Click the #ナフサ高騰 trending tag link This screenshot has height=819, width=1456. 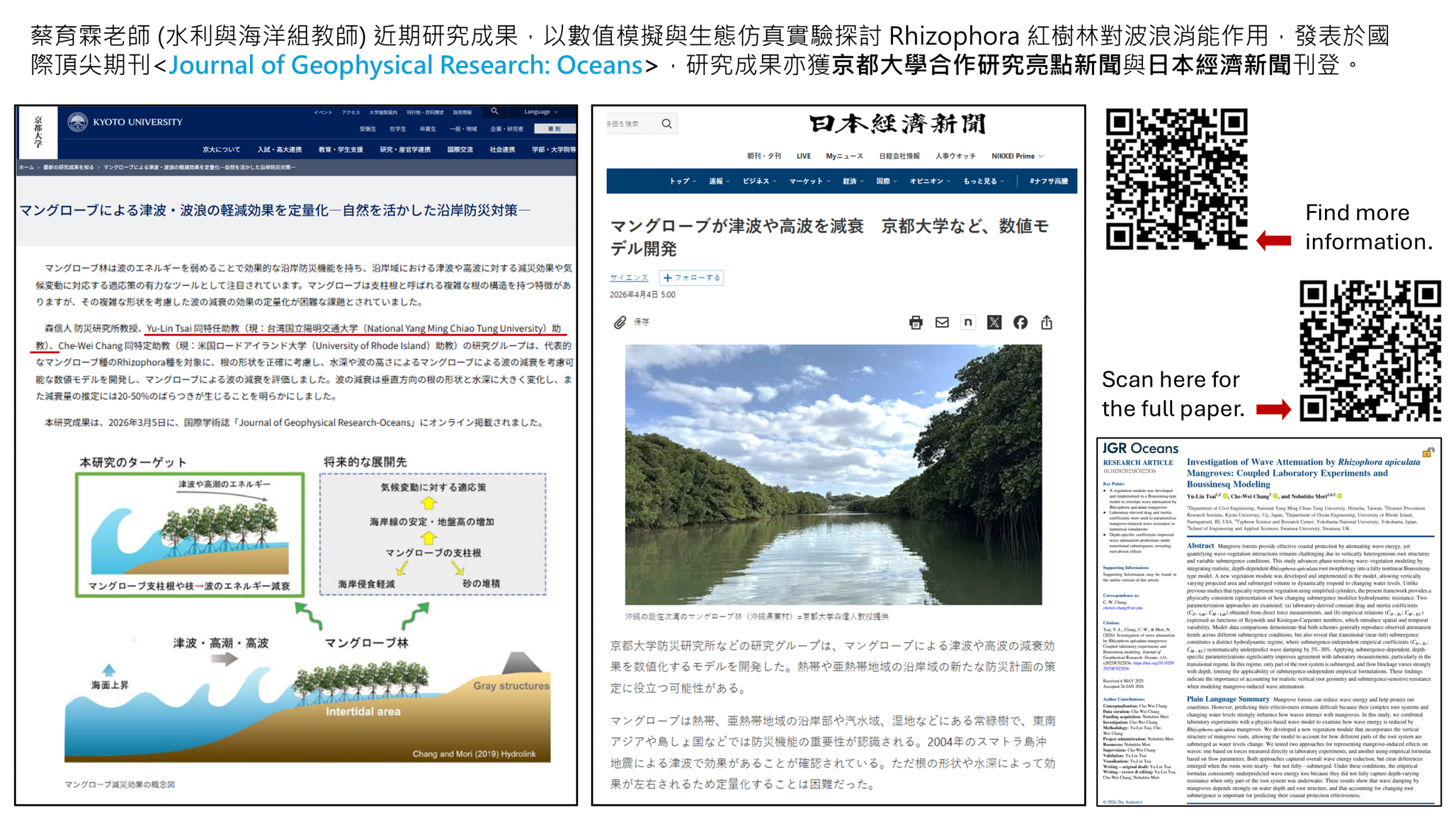(x=1049, y=181)
